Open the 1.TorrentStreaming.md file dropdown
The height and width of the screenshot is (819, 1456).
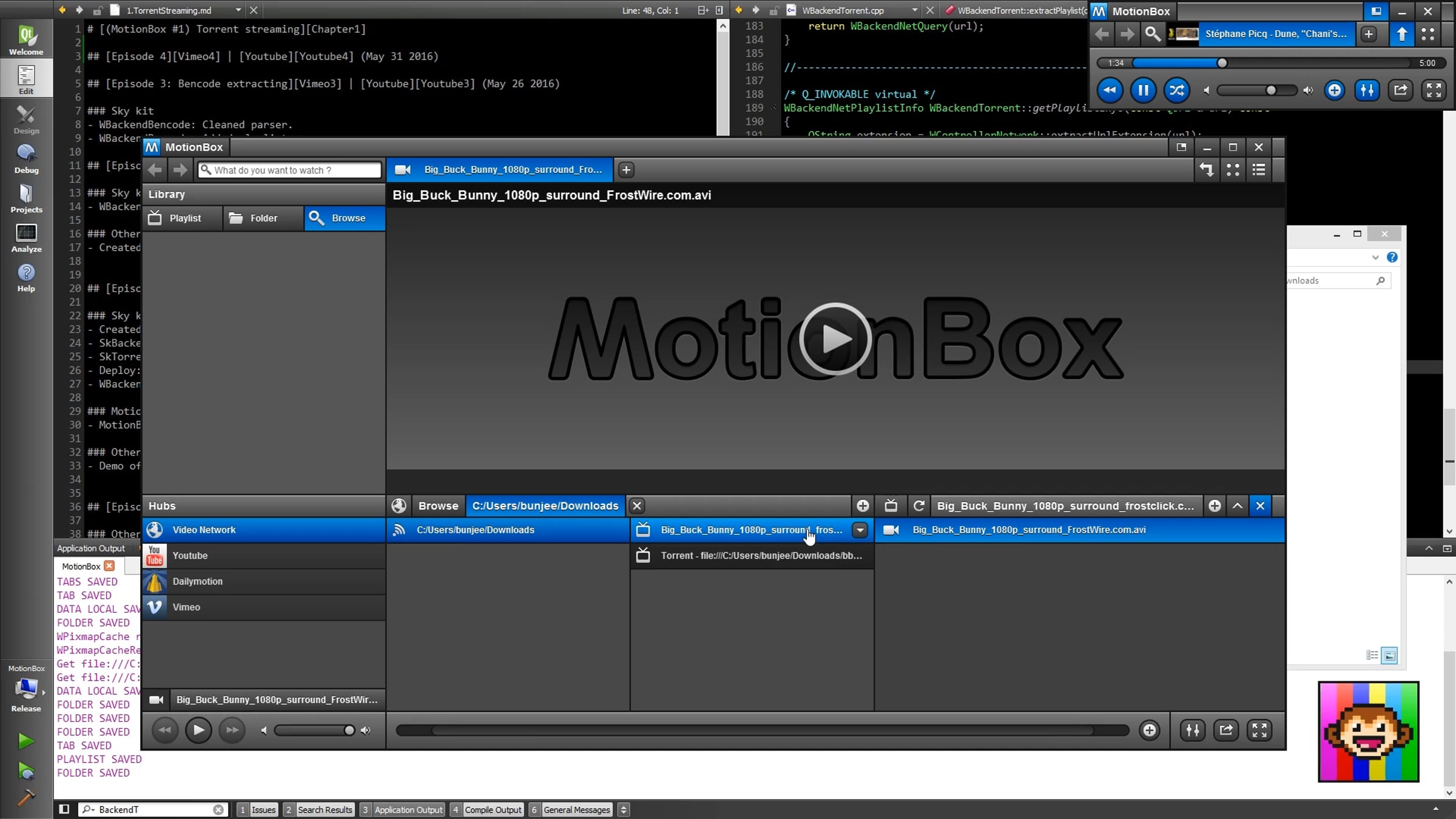click(x=238, y=10)
